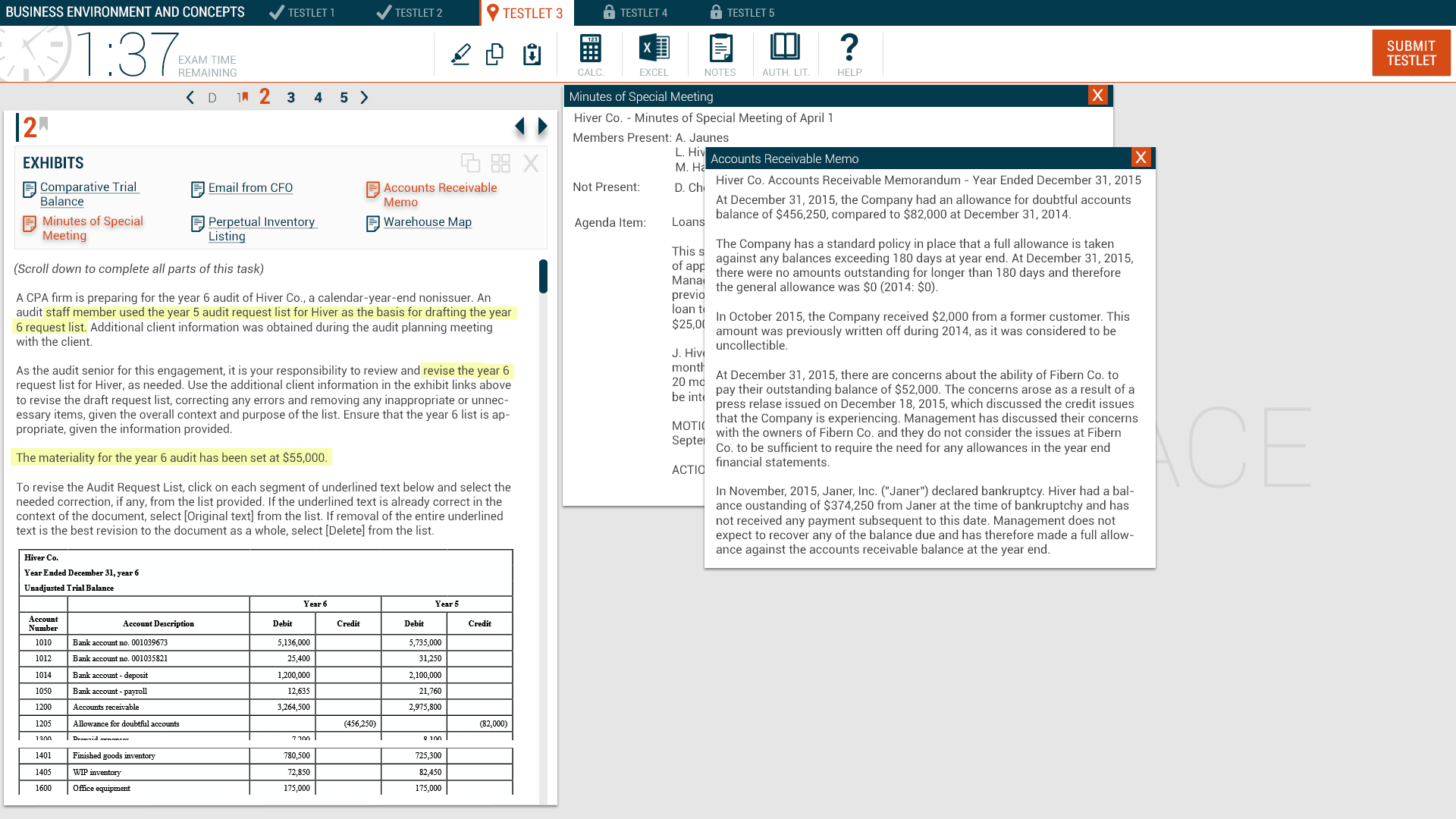This screenshot has height=819, width=1456.
Task: Click the locked Testlet 4 tab
Action: pyautogui.click(x=635, y=13)
